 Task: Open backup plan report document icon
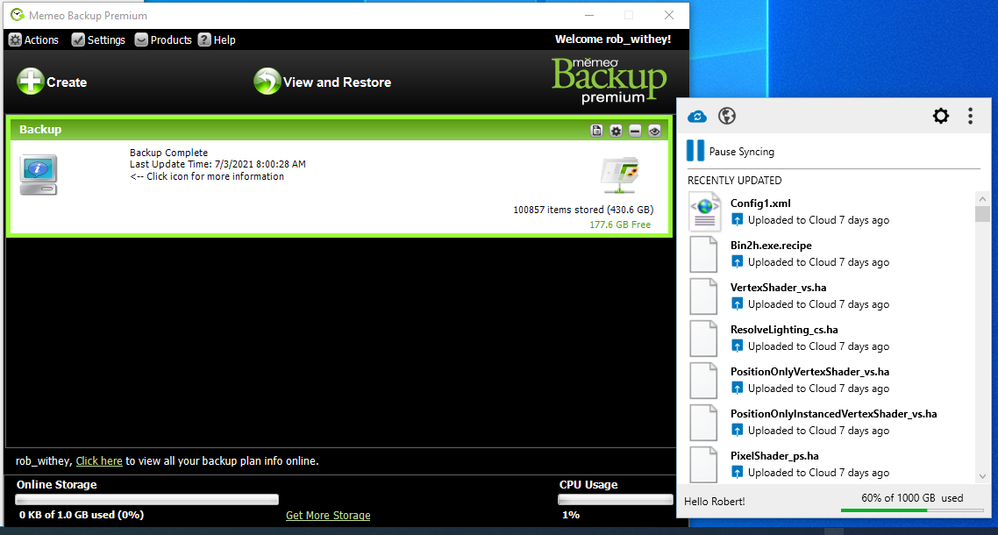(x=597, y=130)
